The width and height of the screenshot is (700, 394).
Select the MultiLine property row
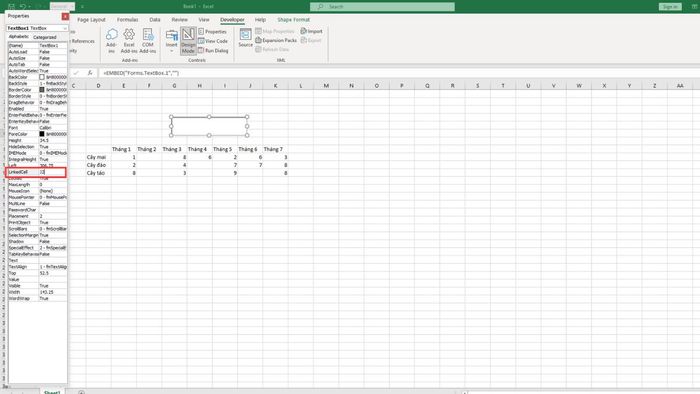38,203
